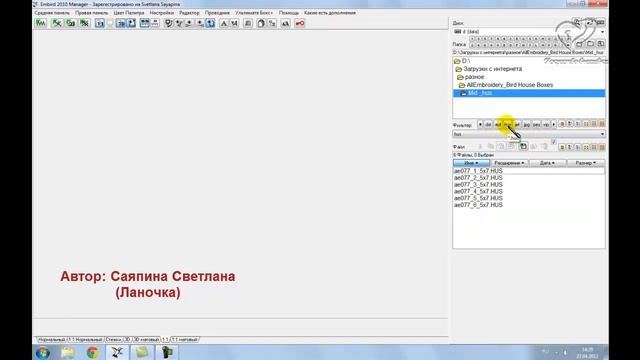Switch to the 1:1 матовый view tab
This screenshot has height=360, width=640.
[184, 340]
